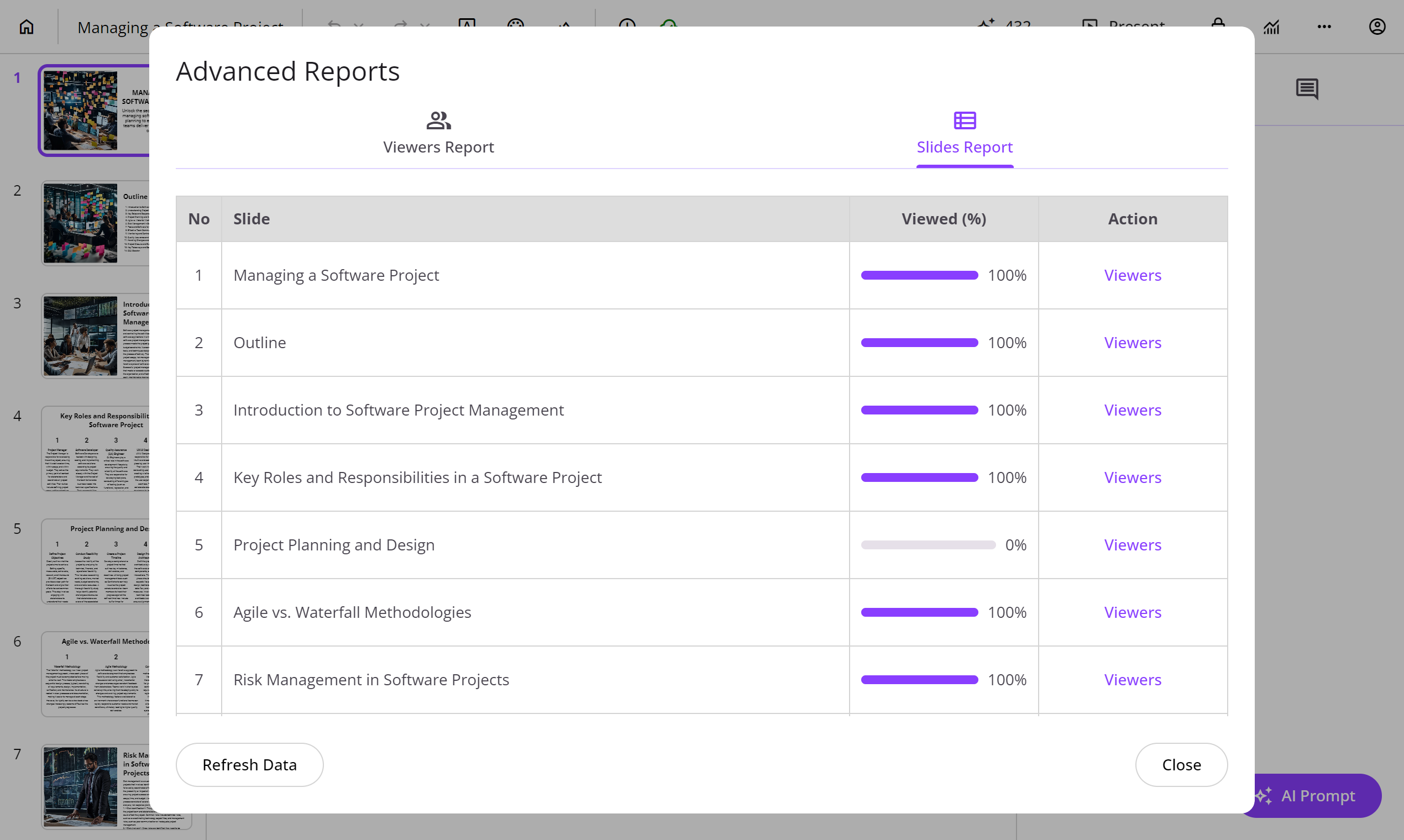Click the AI Prompt button

coord(1317,795)
